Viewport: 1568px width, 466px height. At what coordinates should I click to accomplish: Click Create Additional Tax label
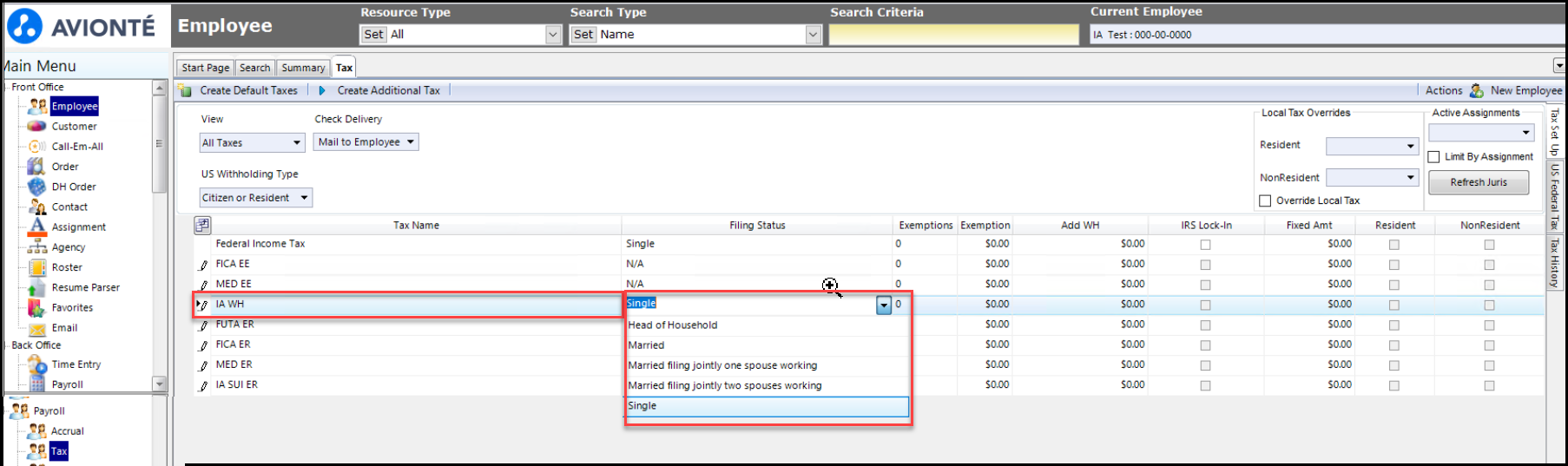(388, 90)
